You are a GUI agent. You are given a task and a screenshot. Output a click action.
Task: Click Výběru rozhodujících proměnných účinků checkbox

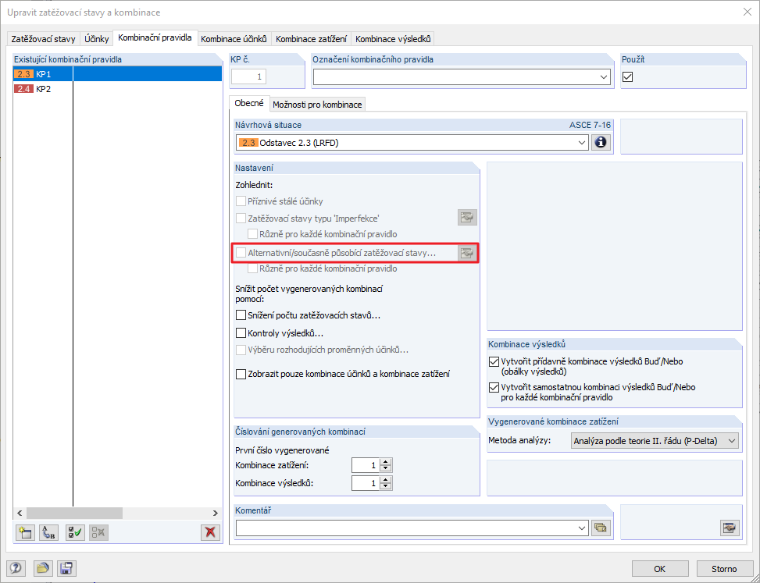[x=241, y=350]
